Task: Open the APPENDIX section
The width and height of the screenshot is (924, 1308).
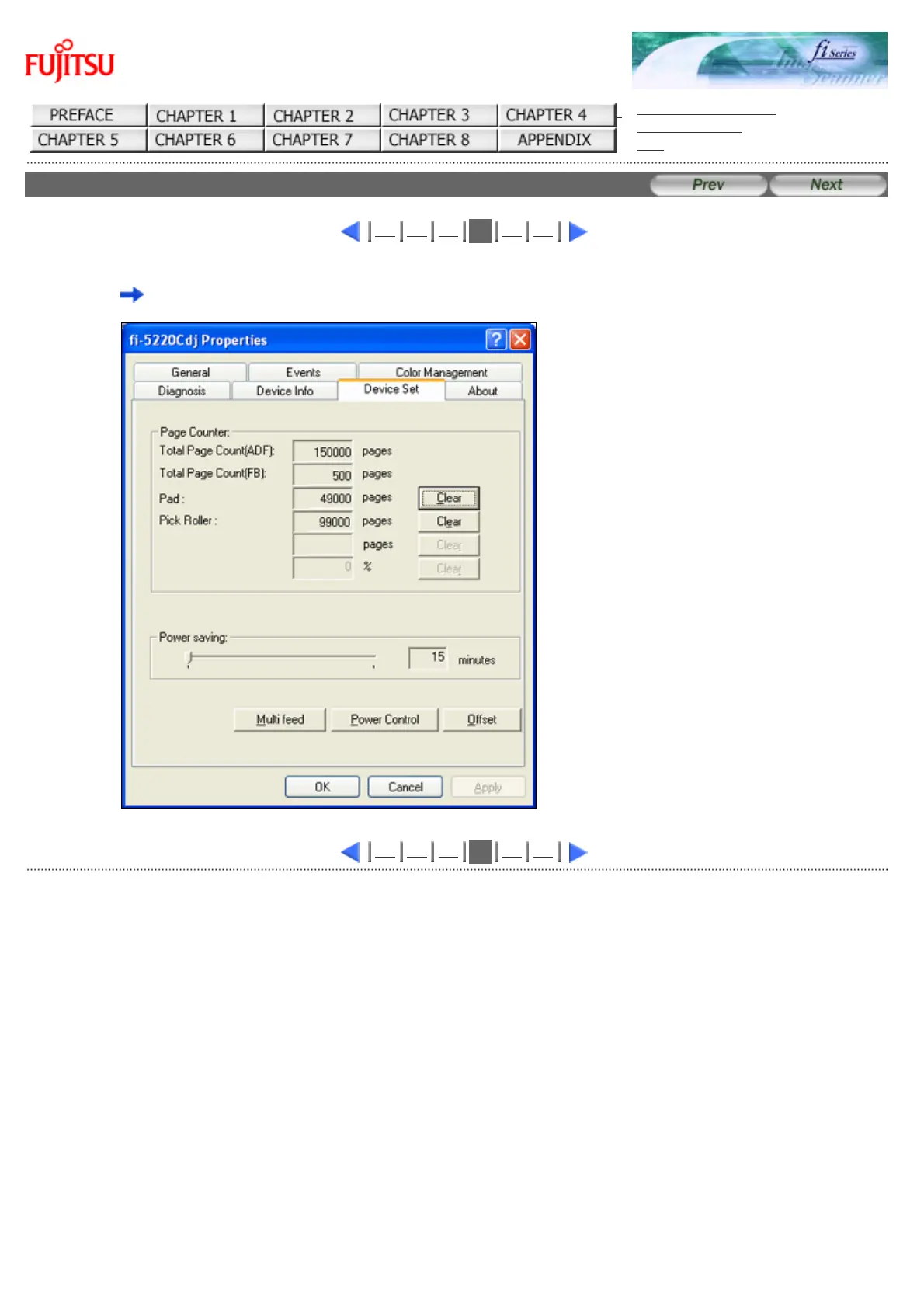Action: [x=556, y=140]
